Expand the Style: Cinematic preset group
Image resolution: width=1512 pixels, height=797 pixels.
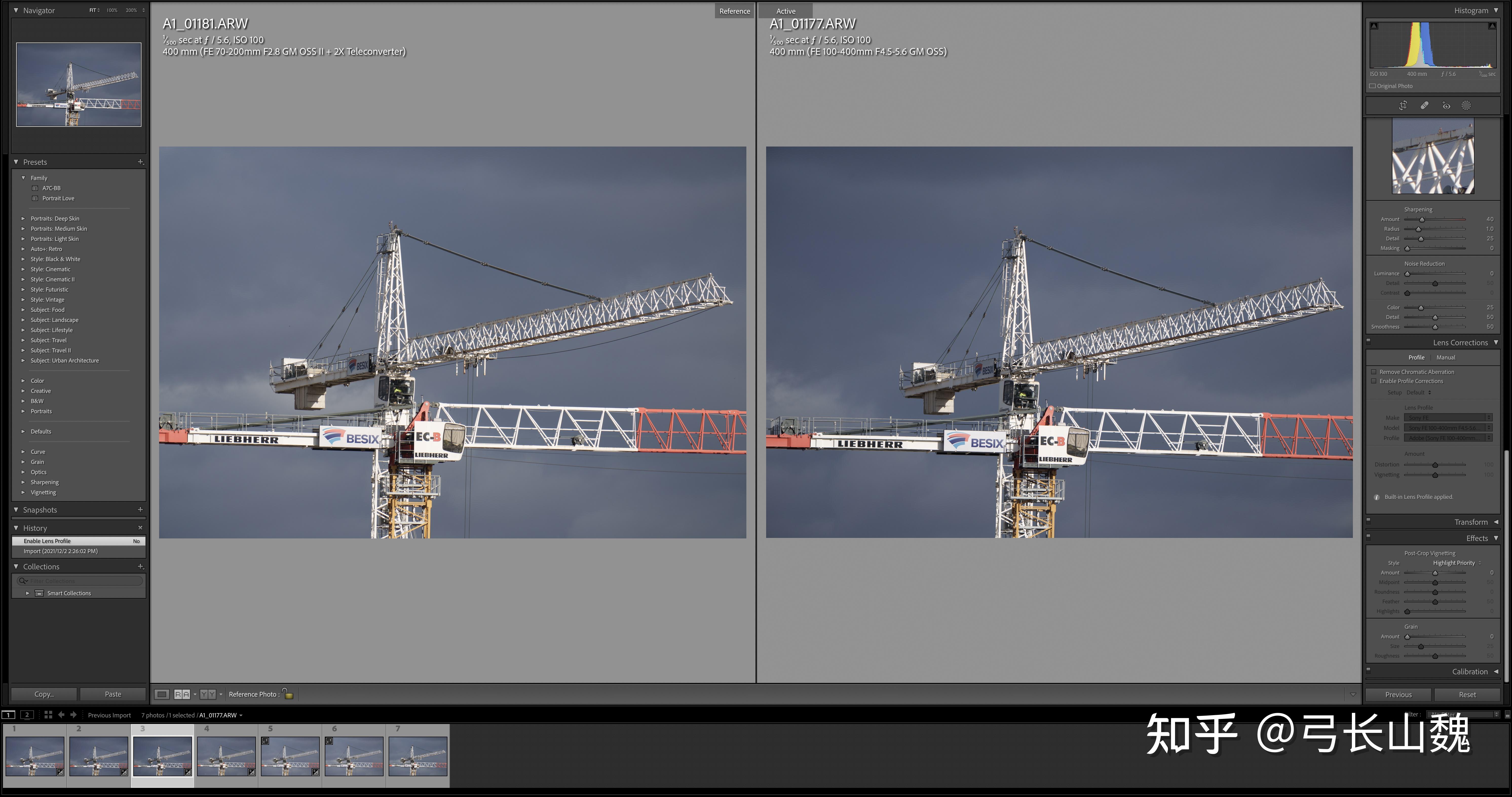[24, 269]
